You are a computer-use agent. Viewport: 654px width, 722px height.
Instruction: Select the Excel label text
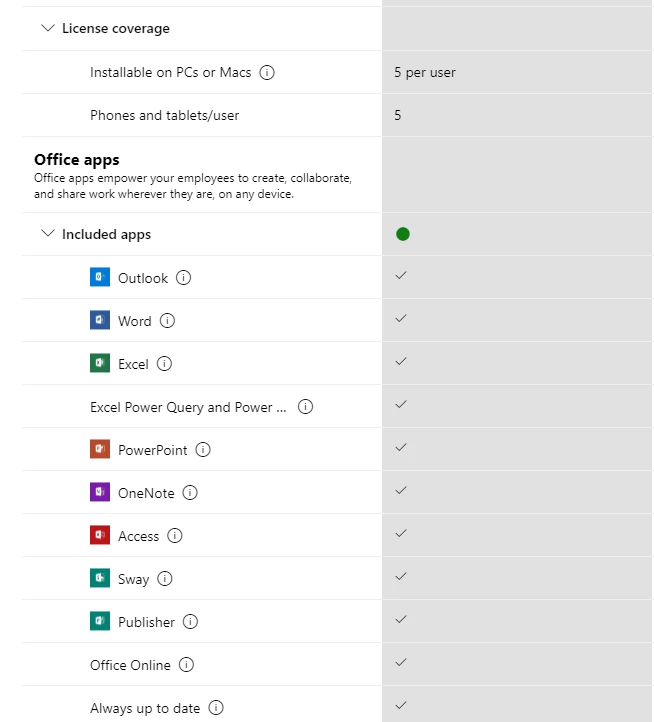coord(133,364)
